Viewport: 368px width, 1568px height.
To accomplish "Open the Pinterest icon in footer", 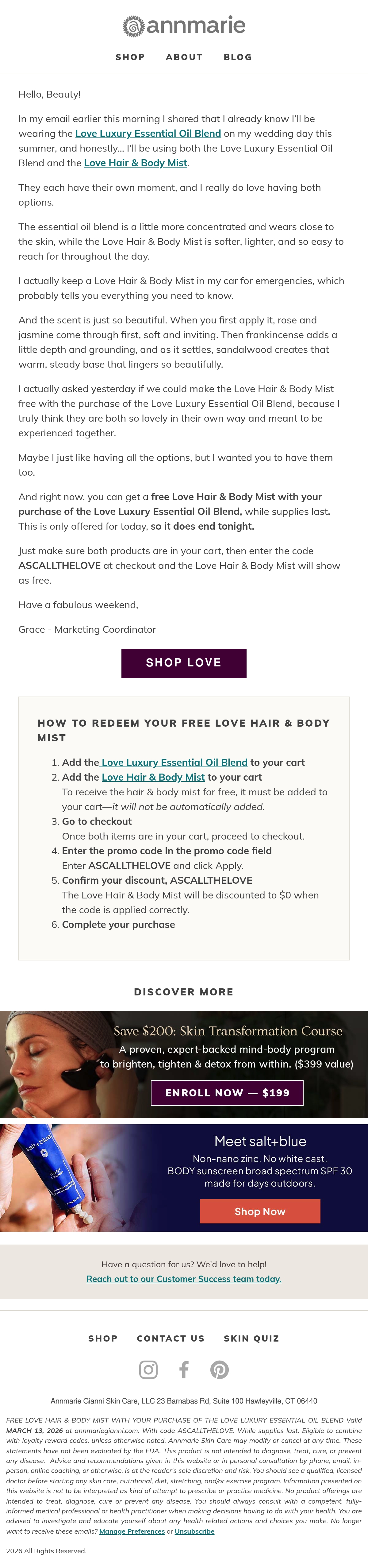I will coord(220,1369).
